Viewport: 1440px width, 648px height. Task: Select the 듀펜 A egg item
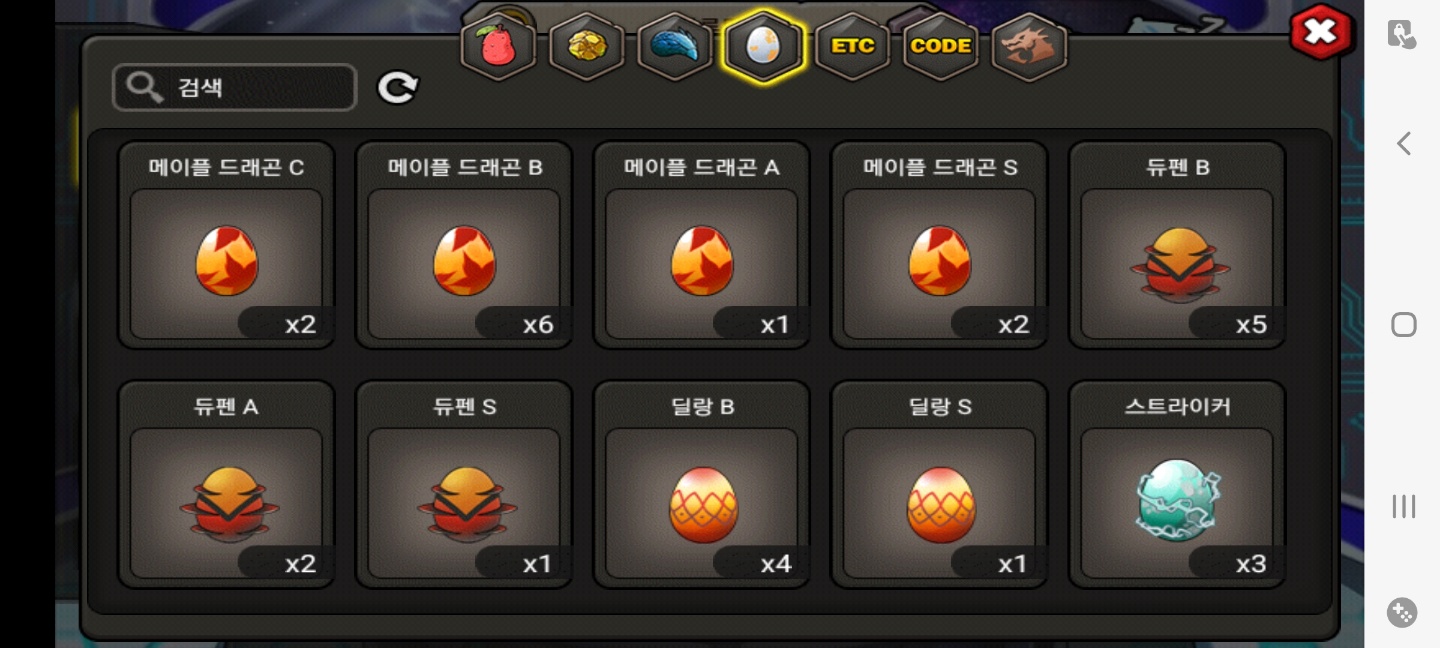[x=227, y=485]
